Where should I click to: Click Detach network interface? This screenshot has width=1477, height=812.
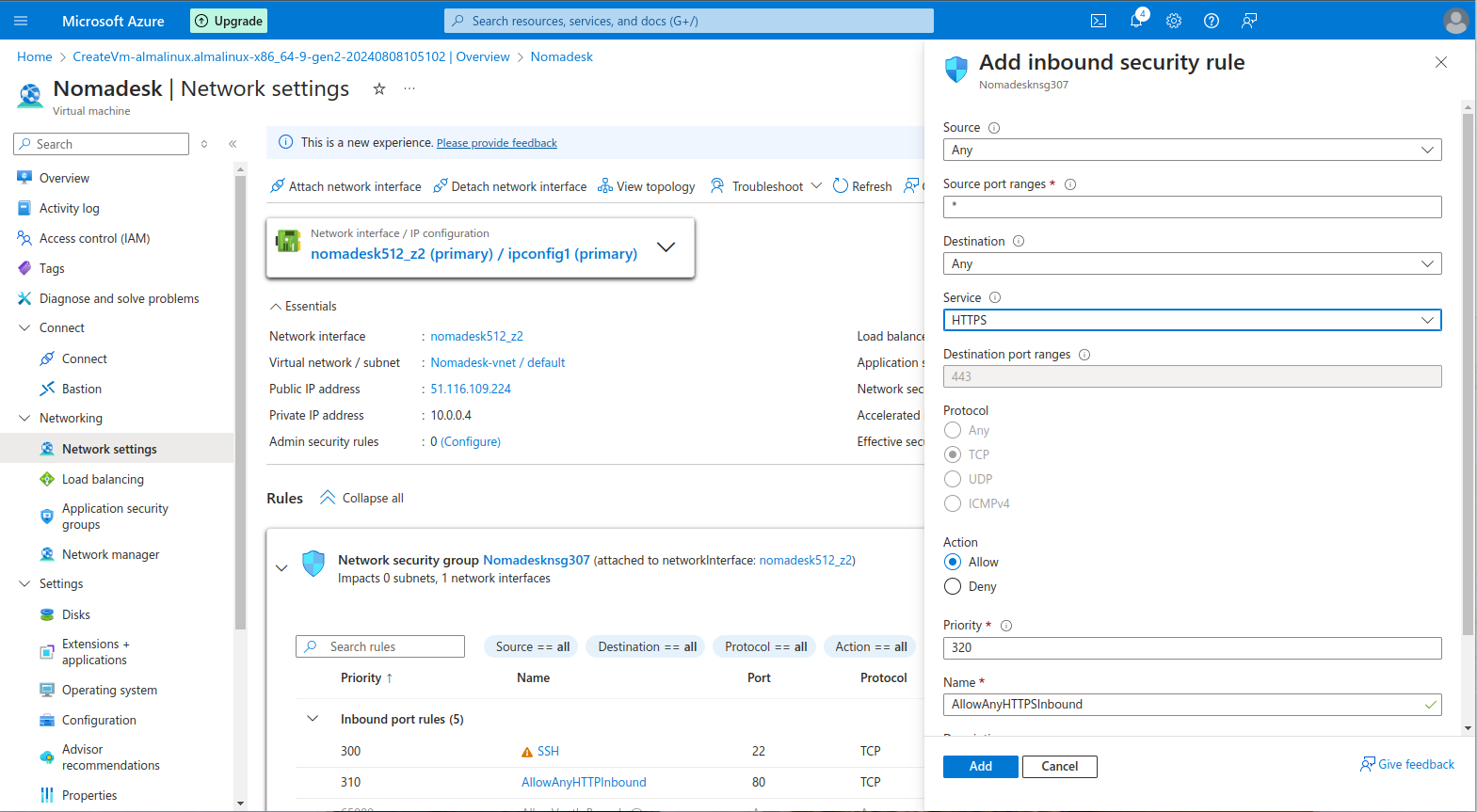pos(509,186)
